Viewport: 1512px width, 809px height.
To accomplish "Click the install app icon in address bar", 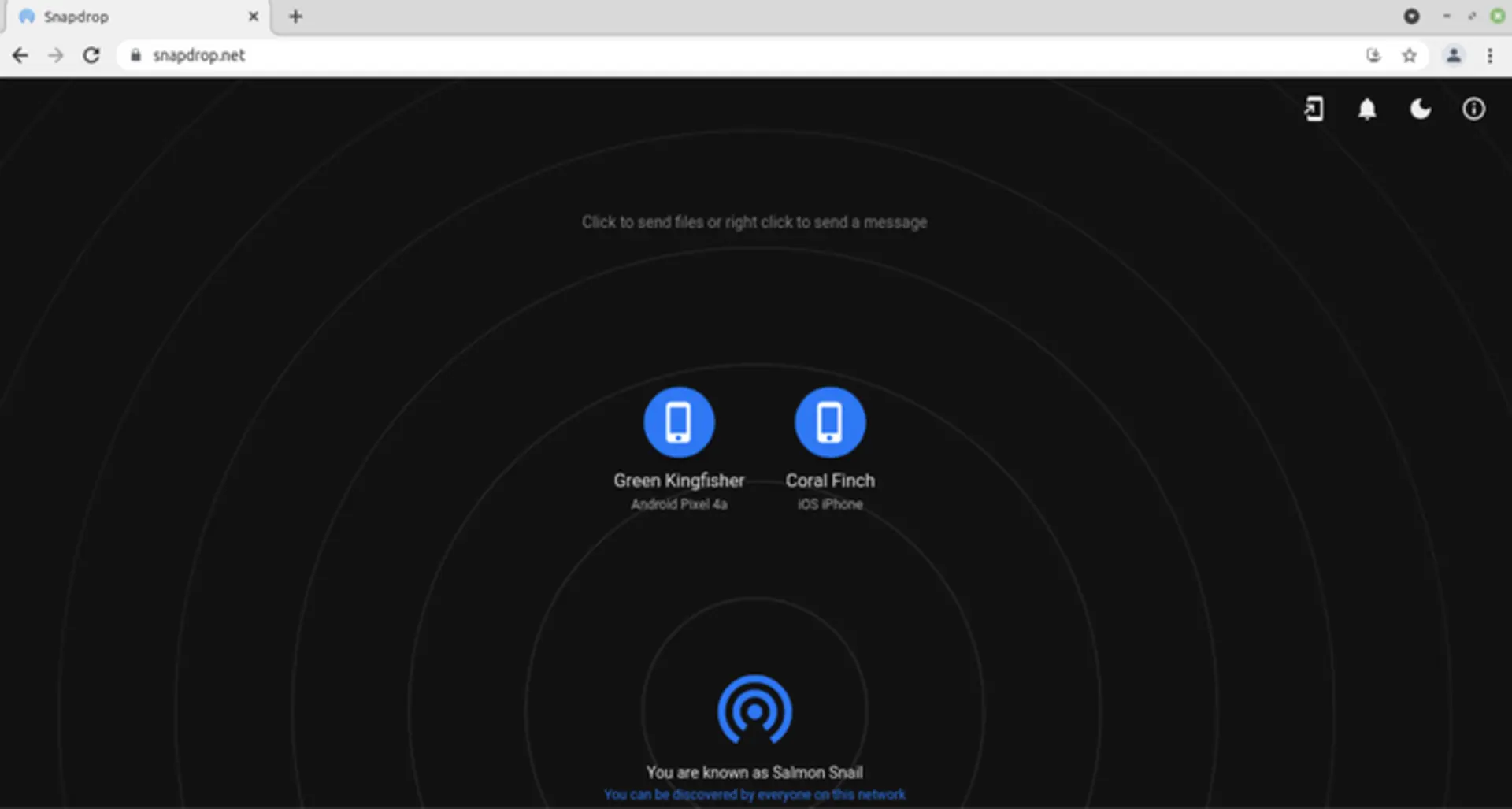I will [1373, 55].
